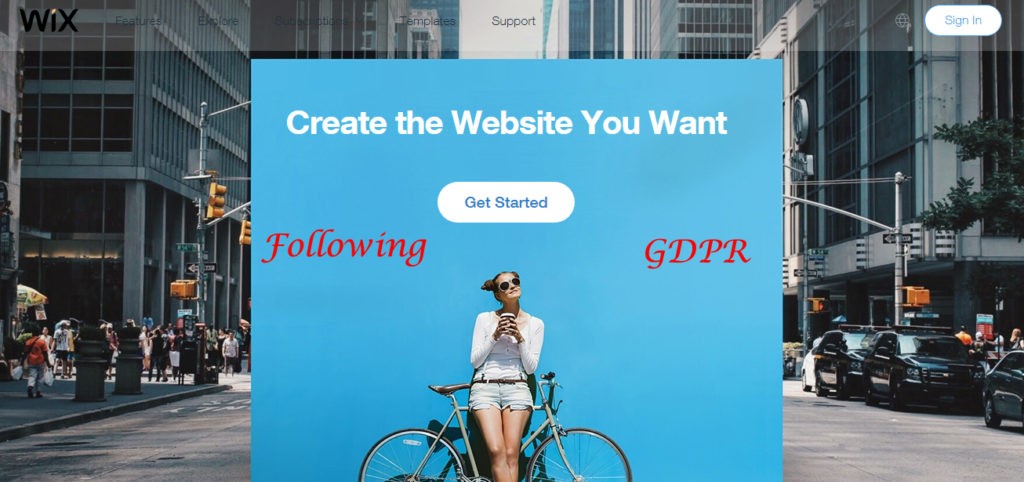The height and width of the screenshot is (482, 1024).
Task: Click the Get Started button
Action: coord(506,202)
